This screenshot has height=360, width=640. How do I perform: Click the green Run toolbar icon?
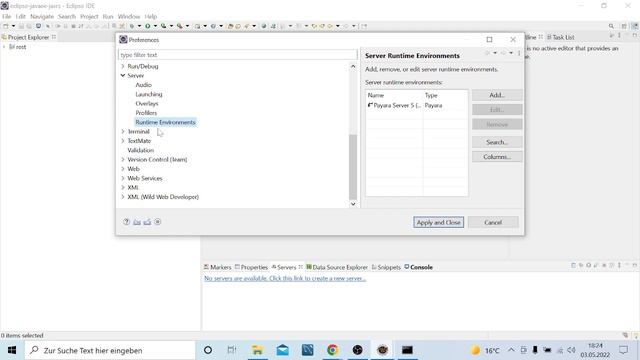[x=147, y=26]
